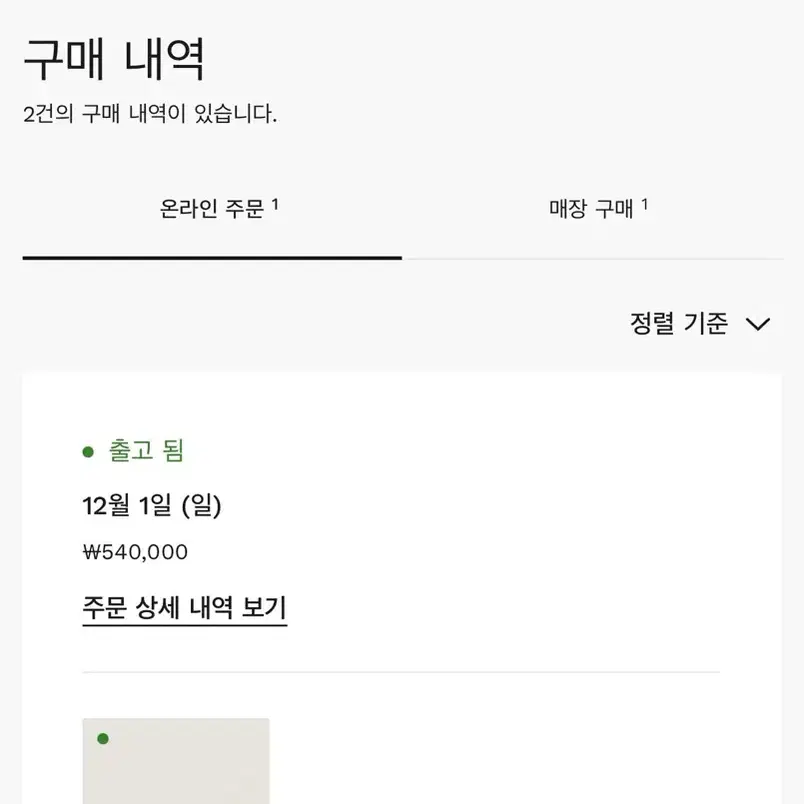
Task: Click the green status dot beside 출고 됨
Action: click(88, 452)
